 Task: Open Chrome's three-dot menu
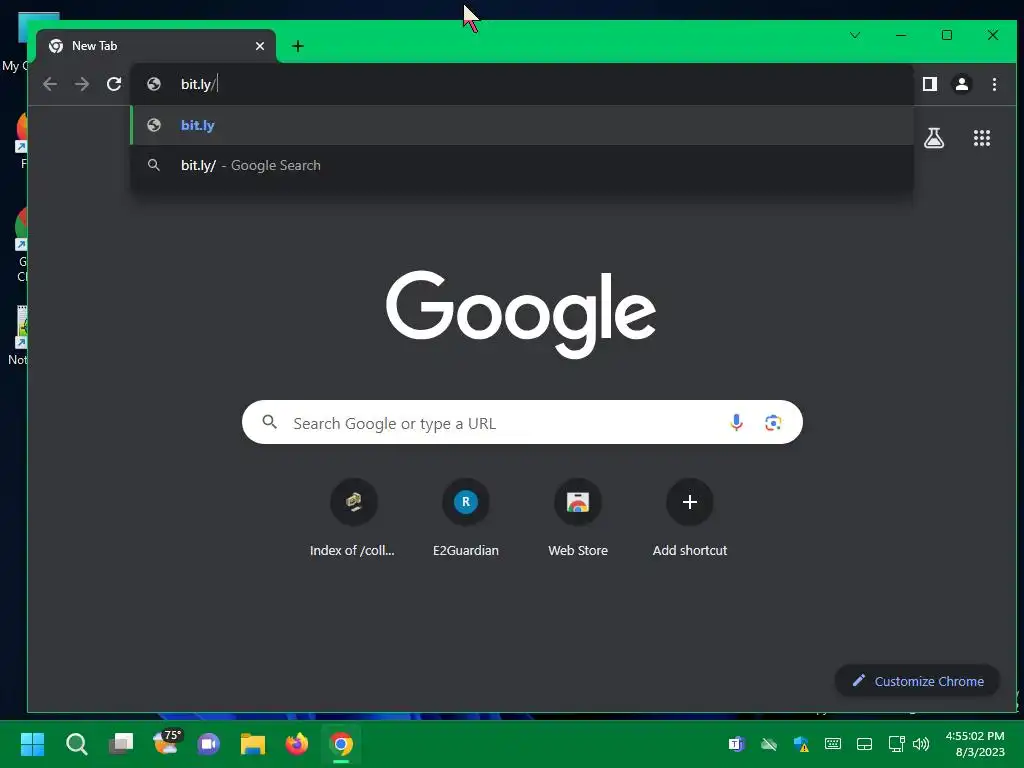[x=994, y=84]
